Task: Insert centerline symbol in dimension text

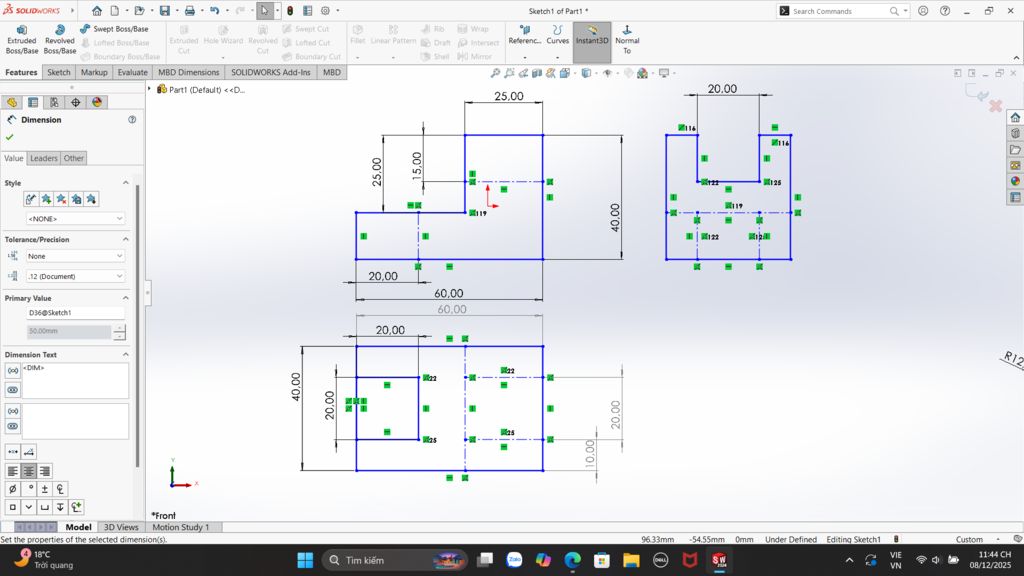Action: click(x=60, y=488)
